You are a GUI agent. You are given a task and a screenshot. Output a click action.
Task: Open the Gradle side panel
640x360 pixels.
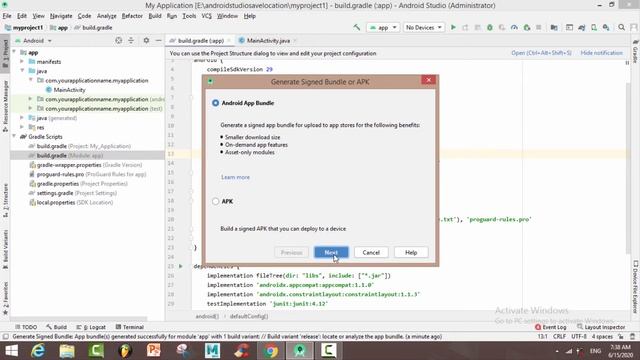[636, 51]
